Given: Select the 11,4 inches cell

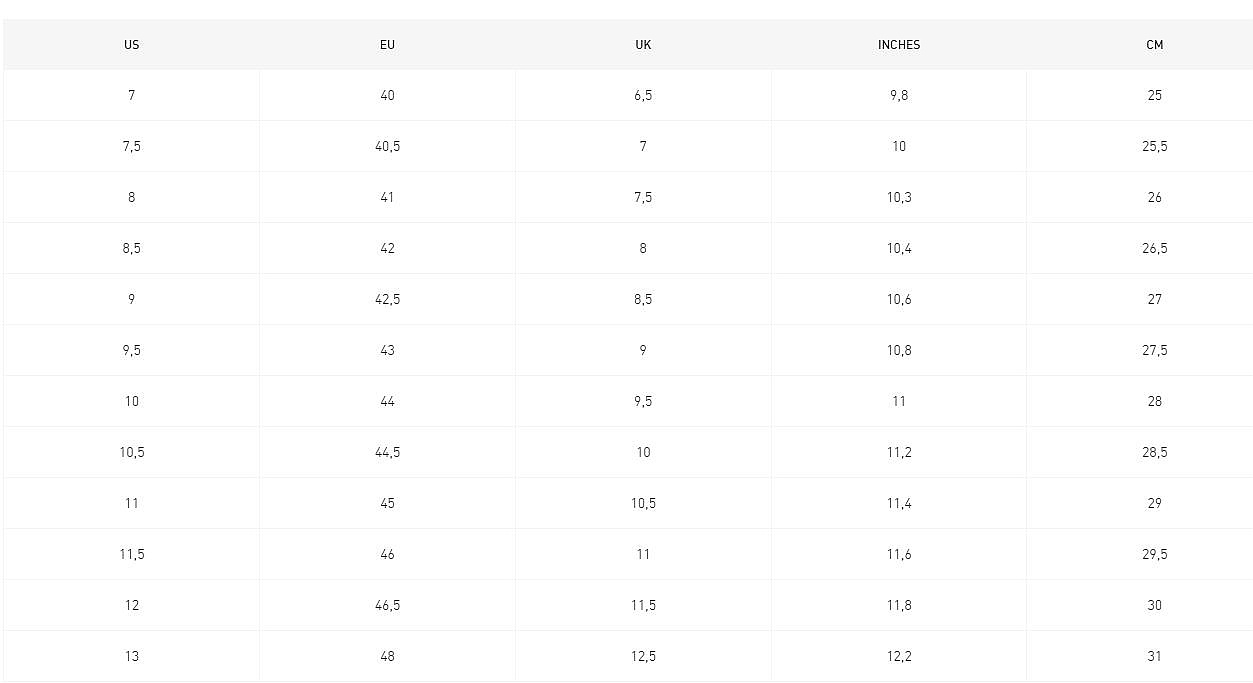Looking at the screenshot, I should (899, 503).
